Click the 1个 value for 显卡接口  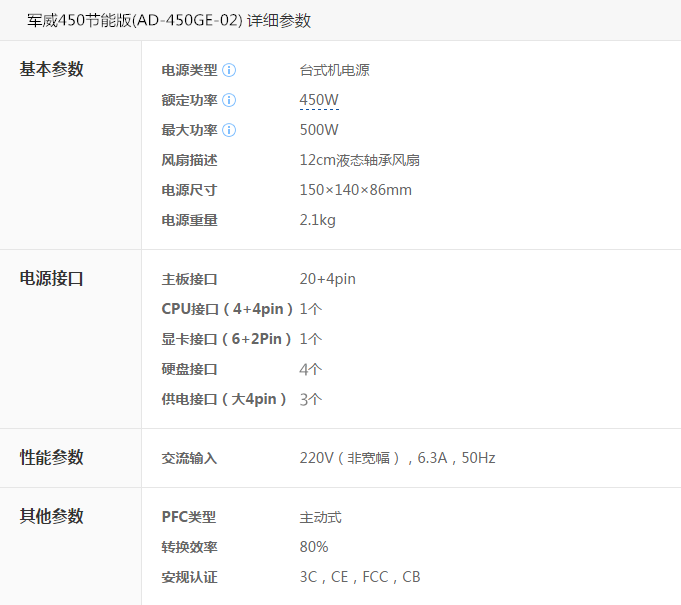point(311,339)
